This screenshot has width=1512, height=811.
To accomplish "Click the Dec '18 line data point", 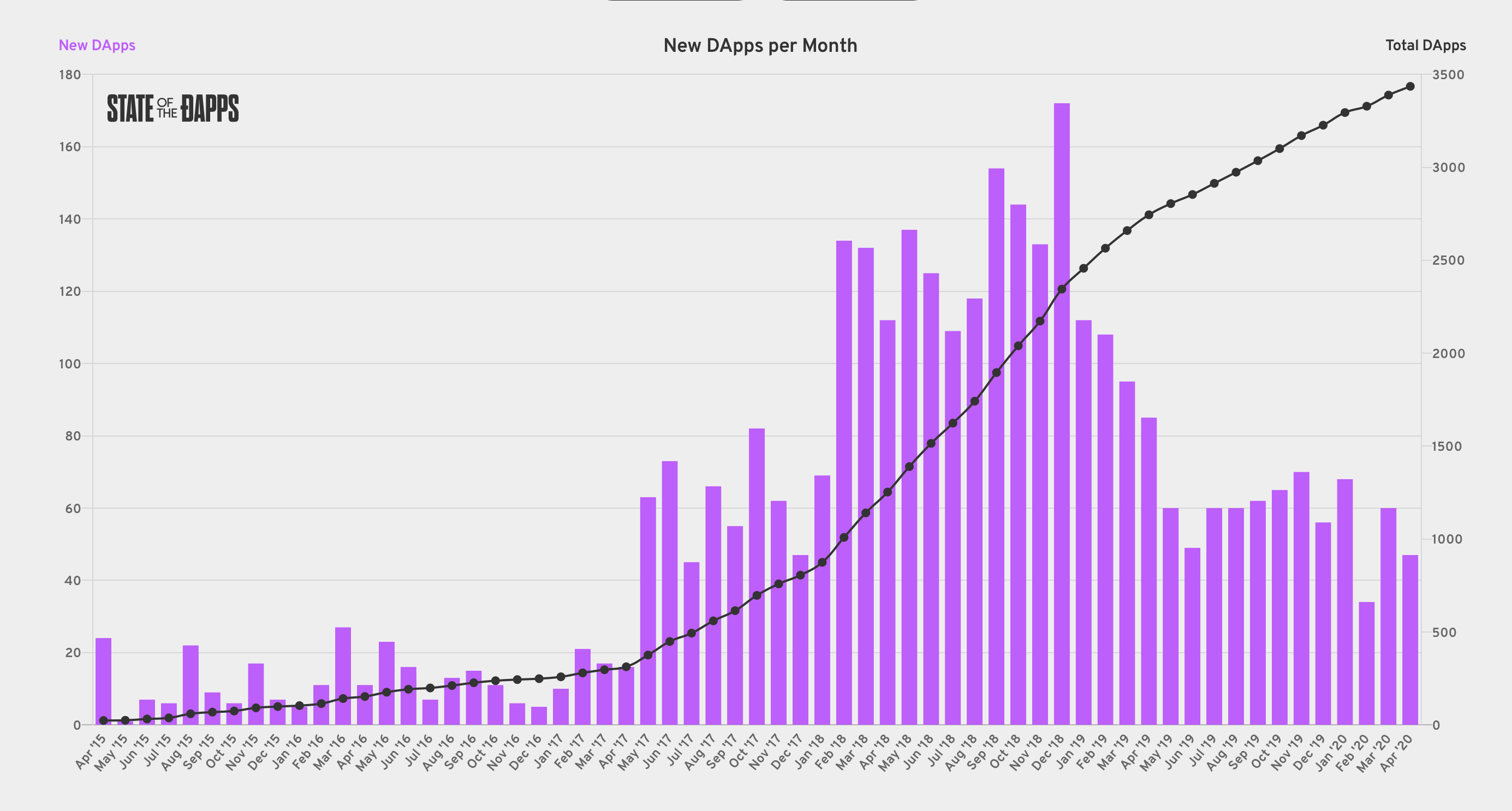I will [x=1061, y=289].
